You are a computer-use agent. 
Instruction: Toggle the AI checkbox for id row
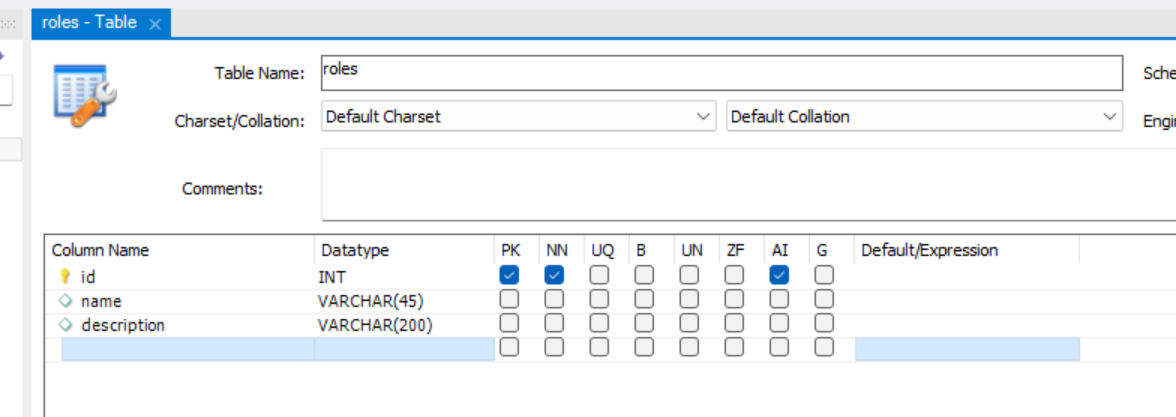(x=779, y=275)
